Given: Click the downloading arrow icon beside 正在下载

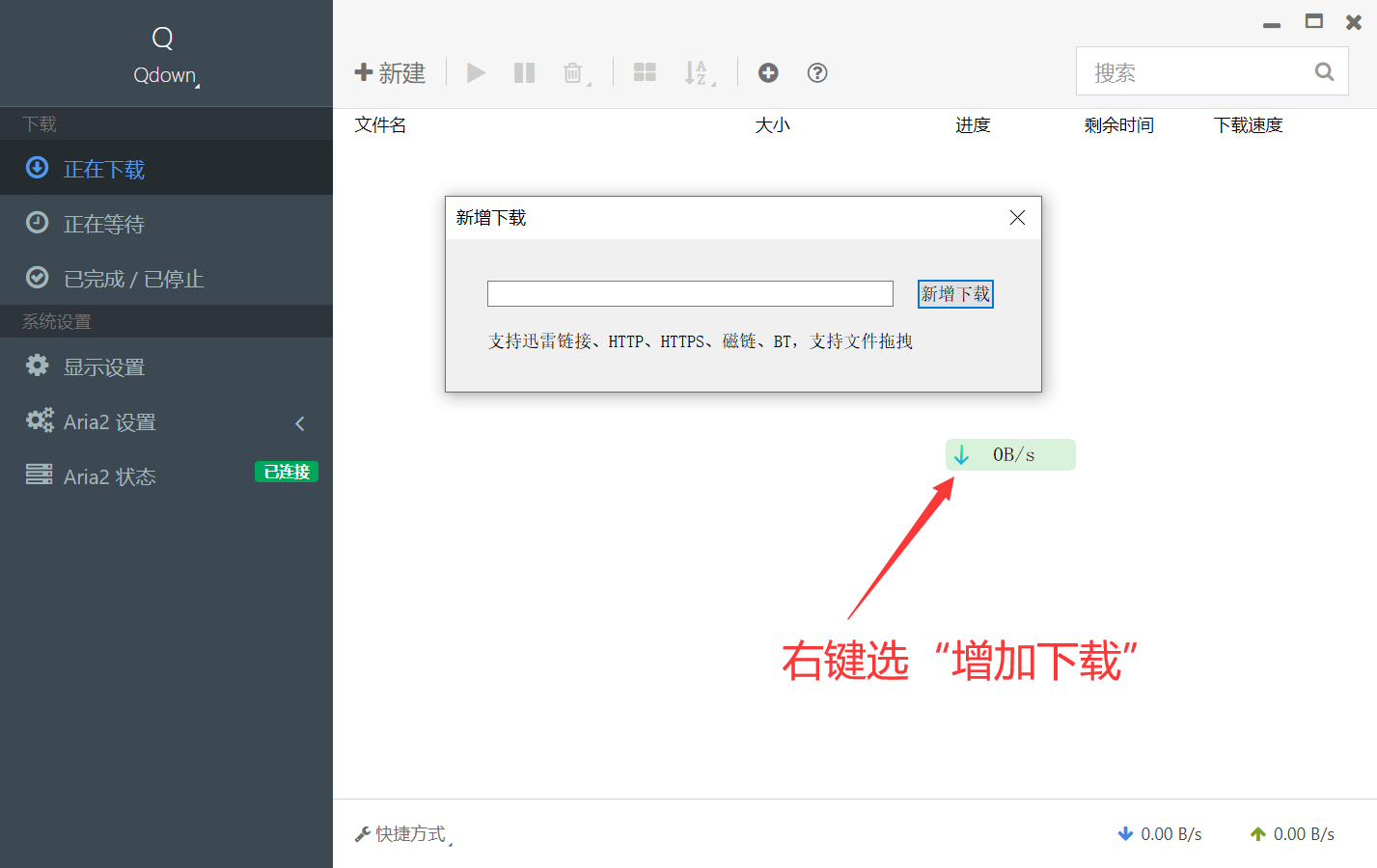Looking at the screenshot, I should tap(37, 168).
